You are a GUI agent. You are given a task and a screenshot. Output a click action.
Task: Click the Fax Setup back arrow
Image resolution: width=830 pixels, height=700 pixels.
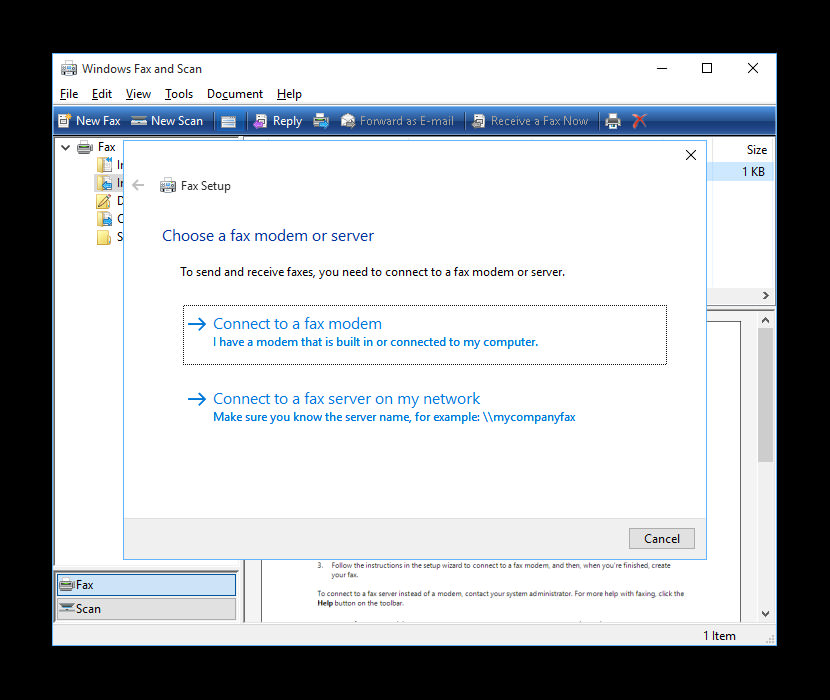[x=138, y=185]
